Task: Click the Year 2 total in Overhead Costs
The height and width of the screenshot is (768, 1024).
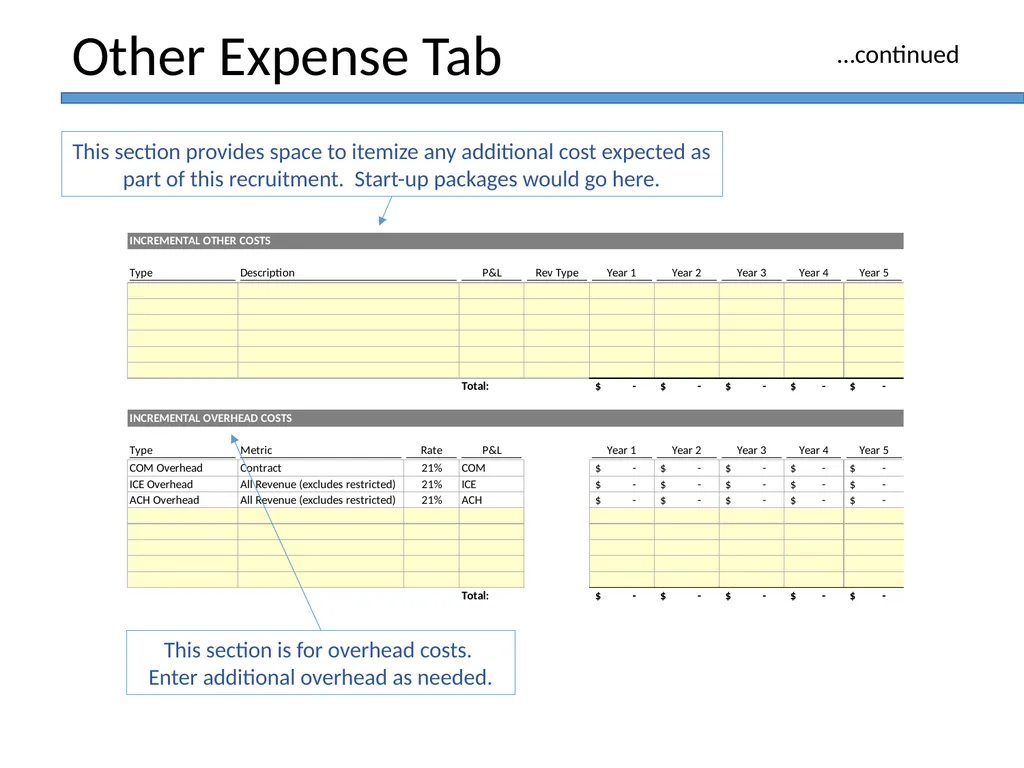Action: [686, 596]
